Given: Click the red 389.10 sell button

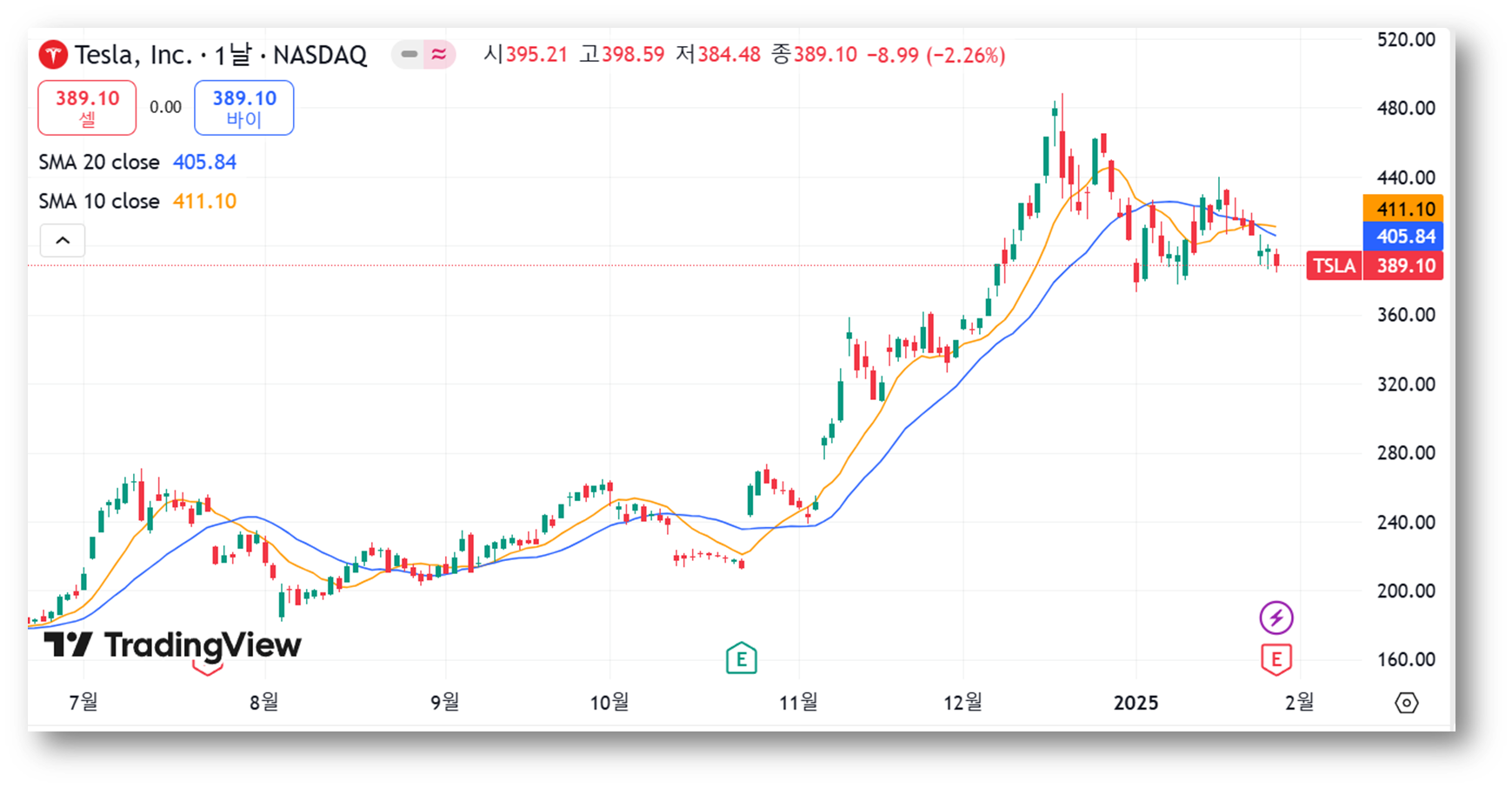Looking at the screenshot, I should [x=87, y=108].
